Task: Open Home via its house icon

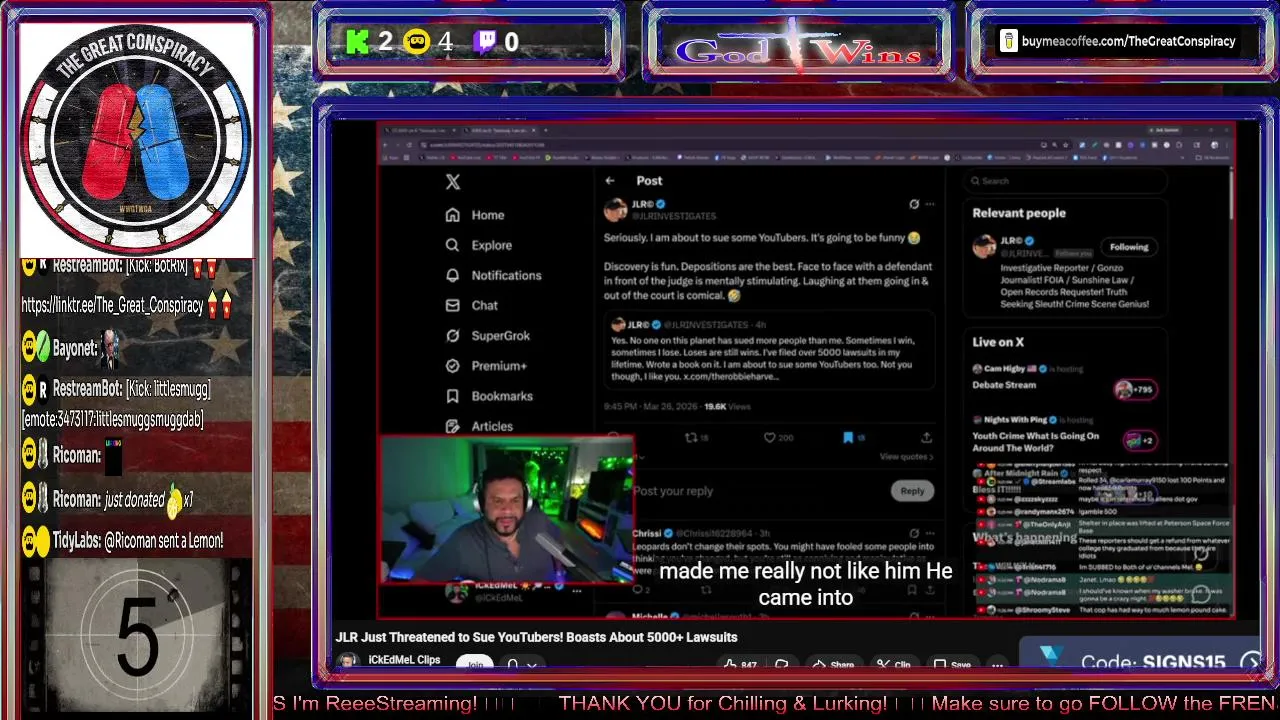Action: (x=453, y=215)
